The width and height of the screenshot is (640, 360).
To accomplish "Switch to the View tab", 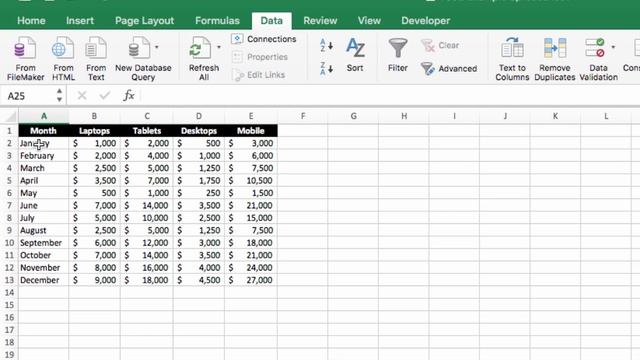I will [x=369, y=20].
